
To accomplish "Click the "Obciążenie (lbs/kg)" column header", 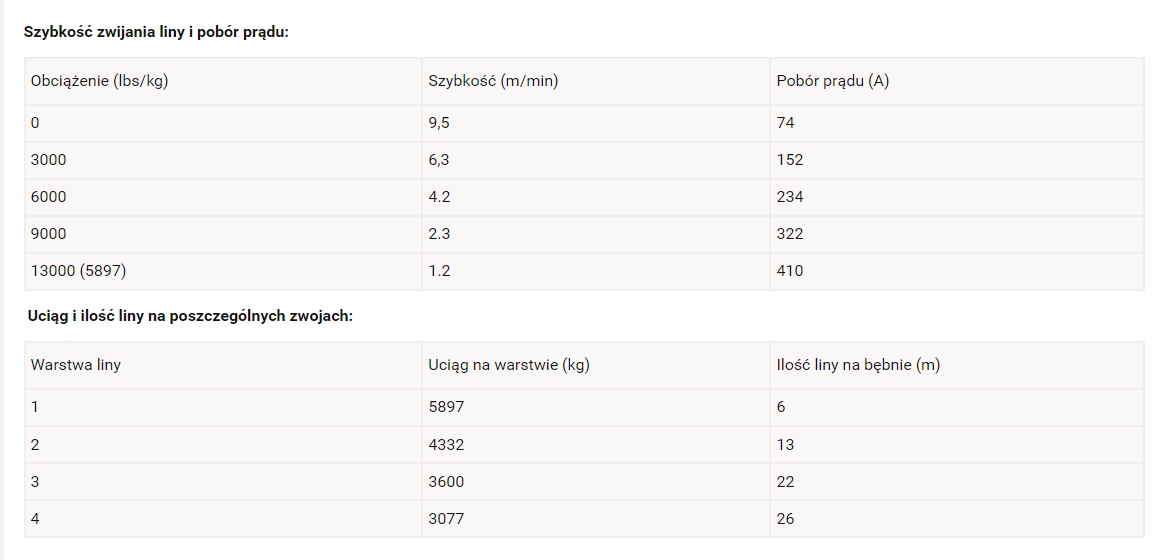I will (x=99, y=81).
